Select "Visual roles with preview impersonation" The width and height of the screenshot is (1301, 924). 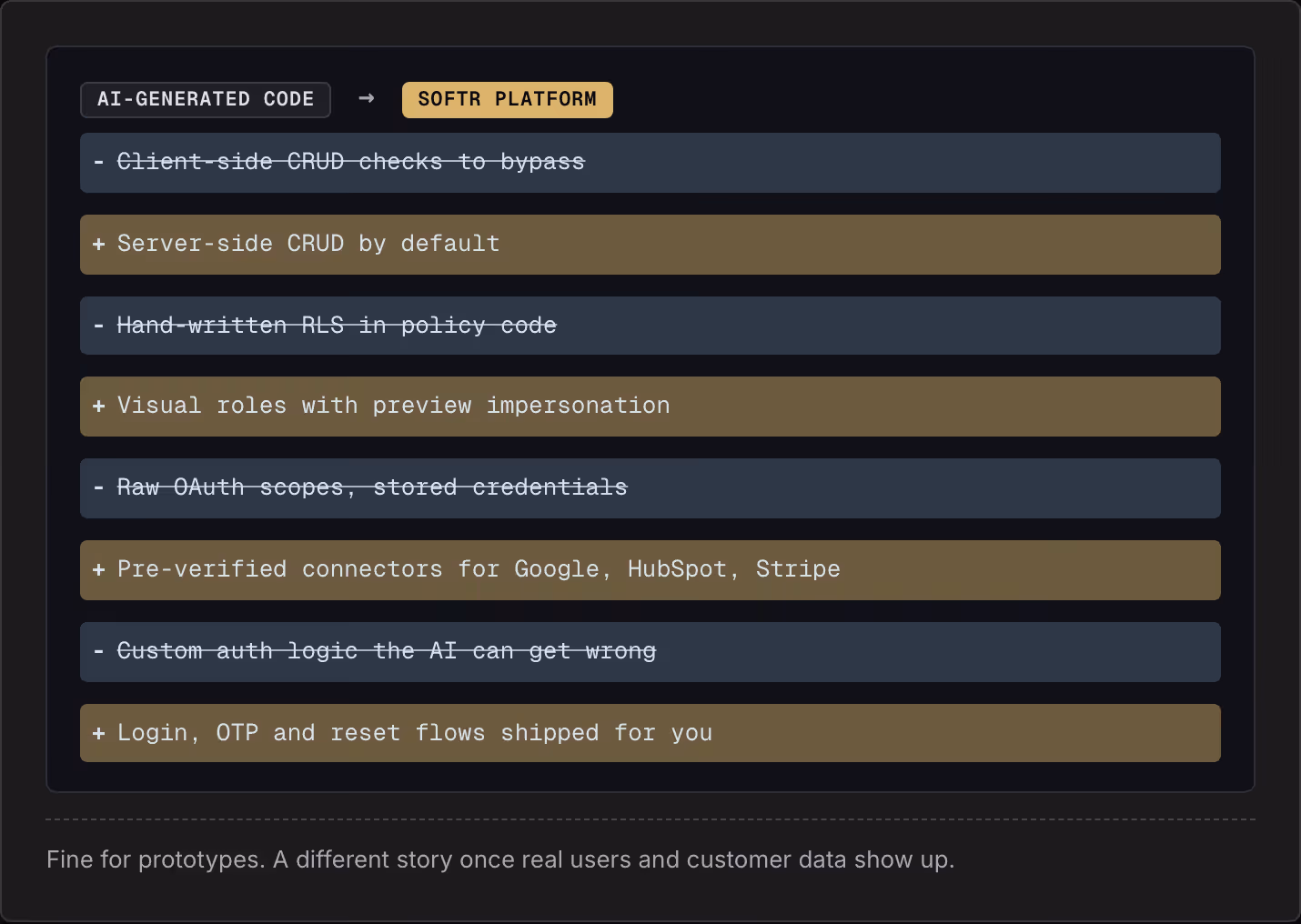tap(650, 407)
